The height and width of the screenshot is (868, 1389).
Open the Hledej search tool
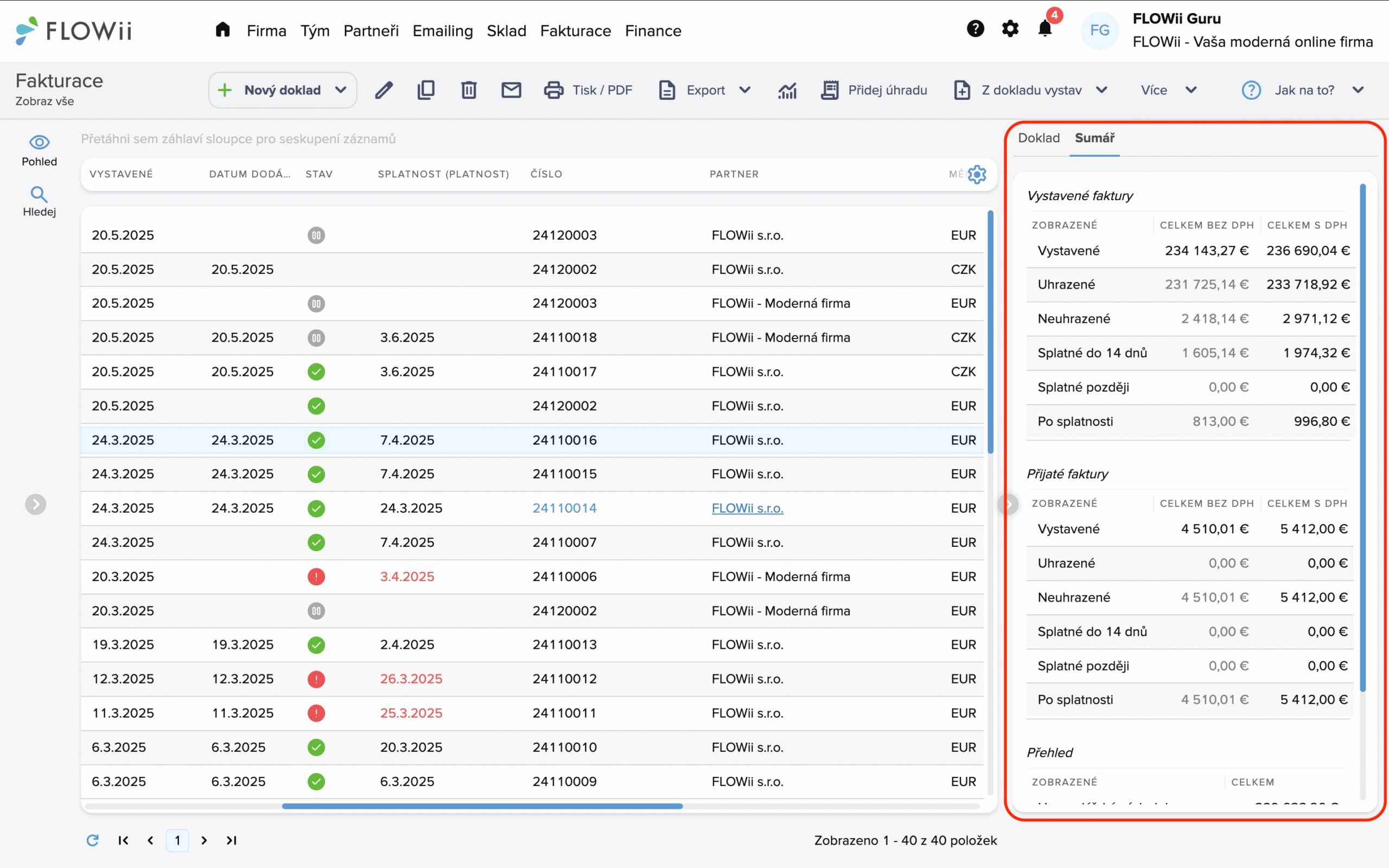pos(39,201)
